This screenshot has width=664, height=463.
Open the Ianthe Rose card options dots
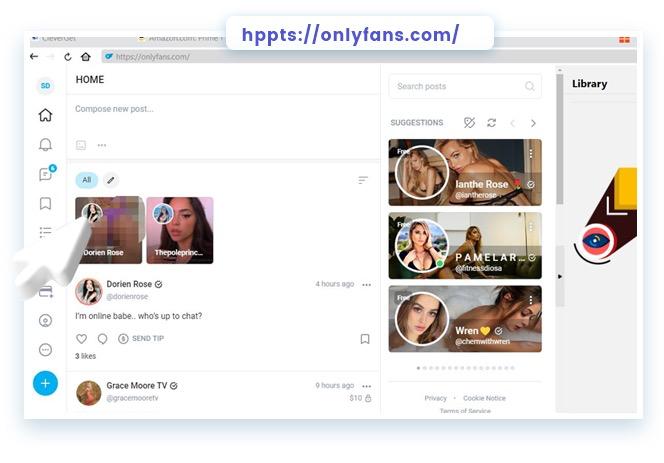point(531,153)
